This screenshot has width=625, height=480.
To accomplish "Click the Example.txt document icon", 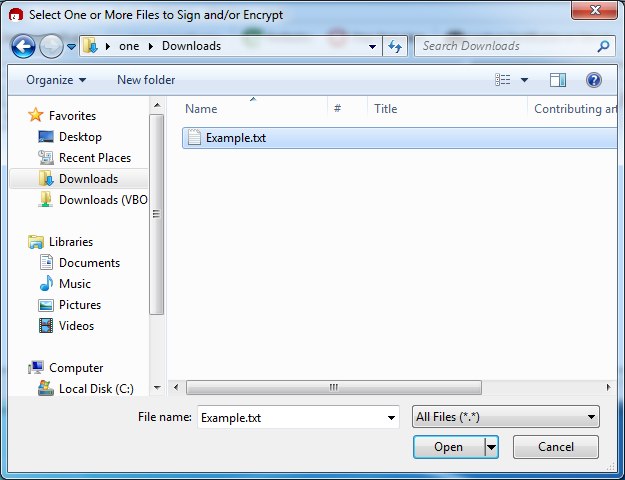I will coord(194,138).
